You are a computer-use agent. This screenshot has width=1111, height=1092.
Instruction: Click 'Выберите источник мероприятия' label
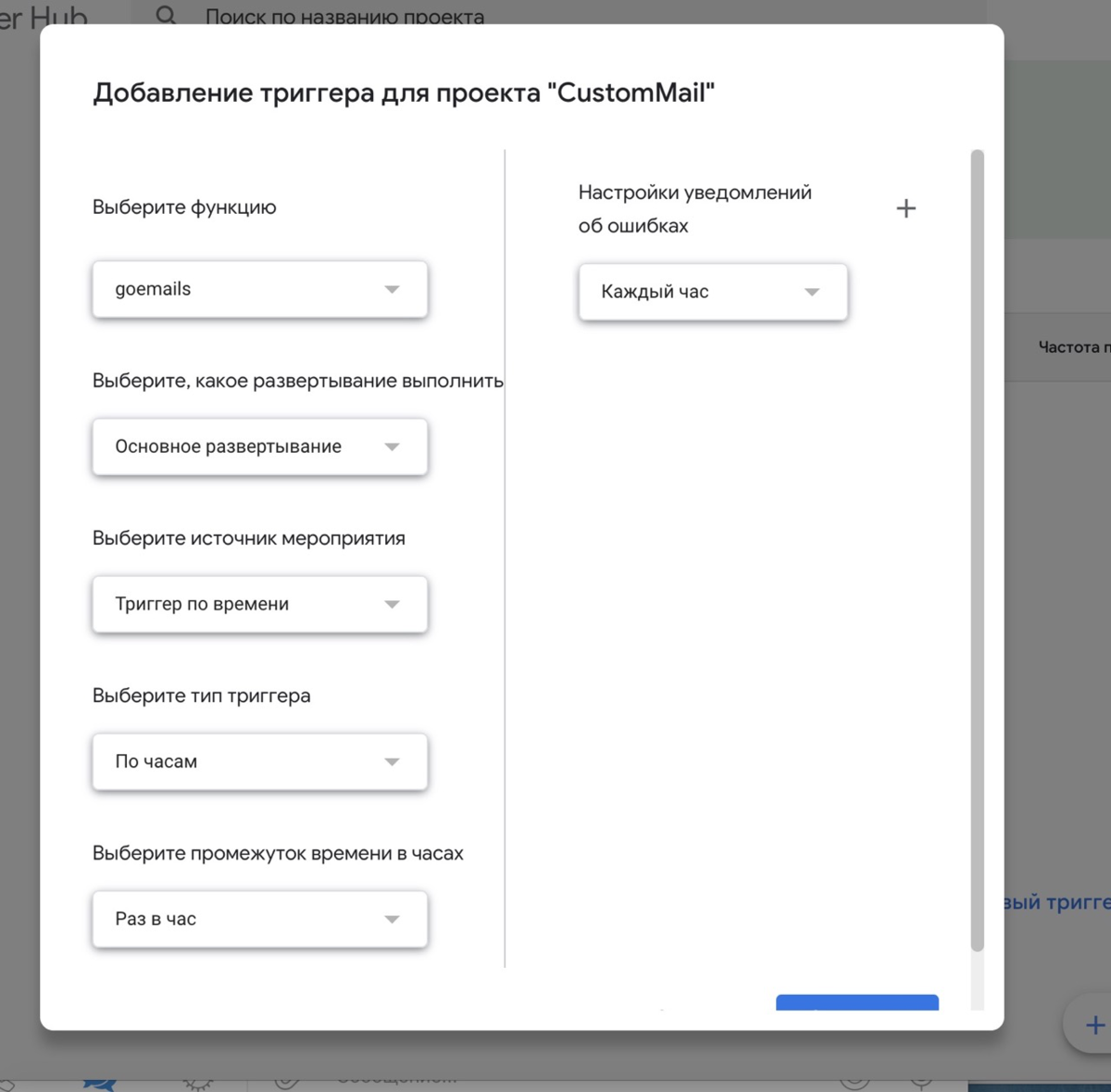click(x=248, y=538)
